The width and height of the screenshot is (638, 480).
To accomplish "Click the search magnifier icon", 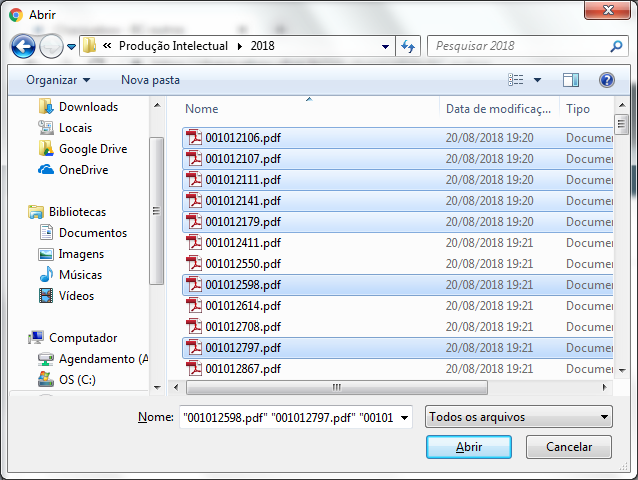I will [x=616, y=46].
